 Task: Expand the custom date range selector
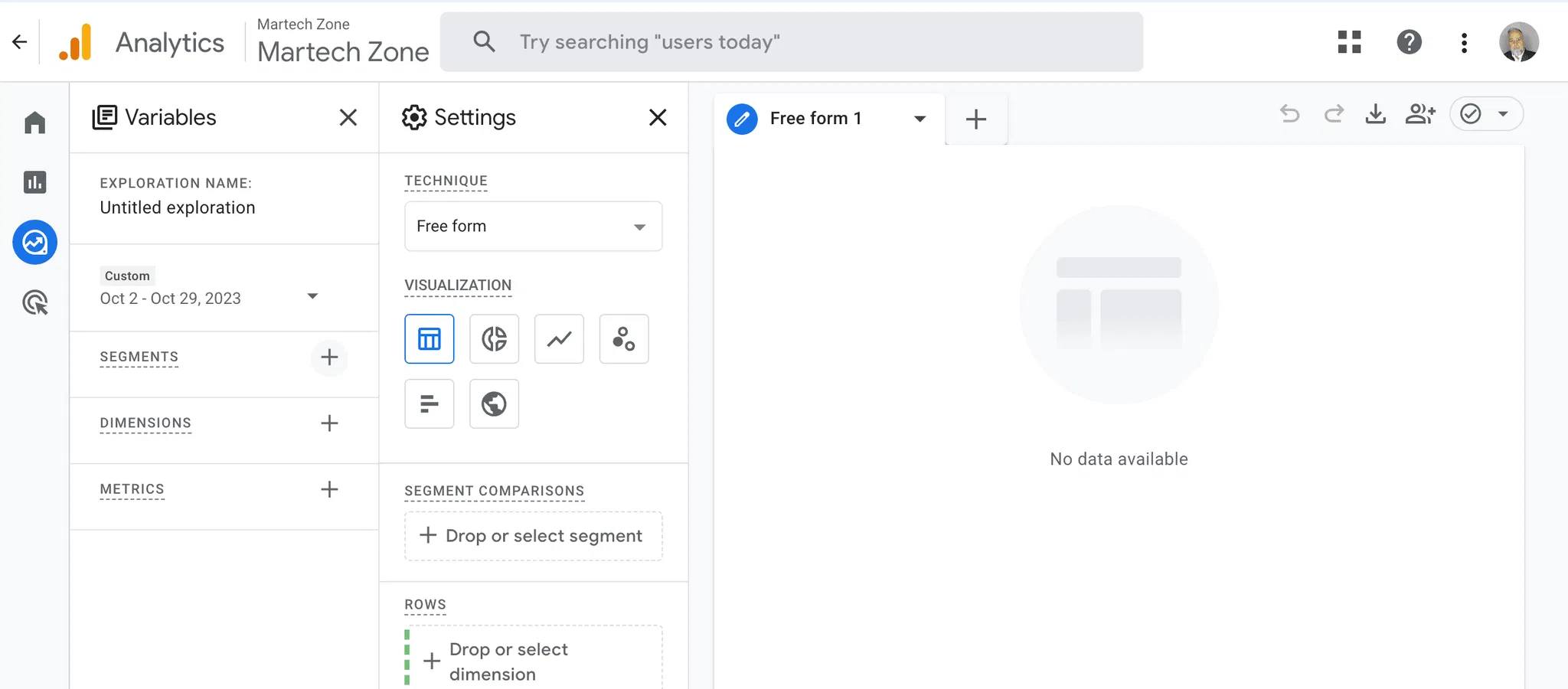(x=312, y=297)
